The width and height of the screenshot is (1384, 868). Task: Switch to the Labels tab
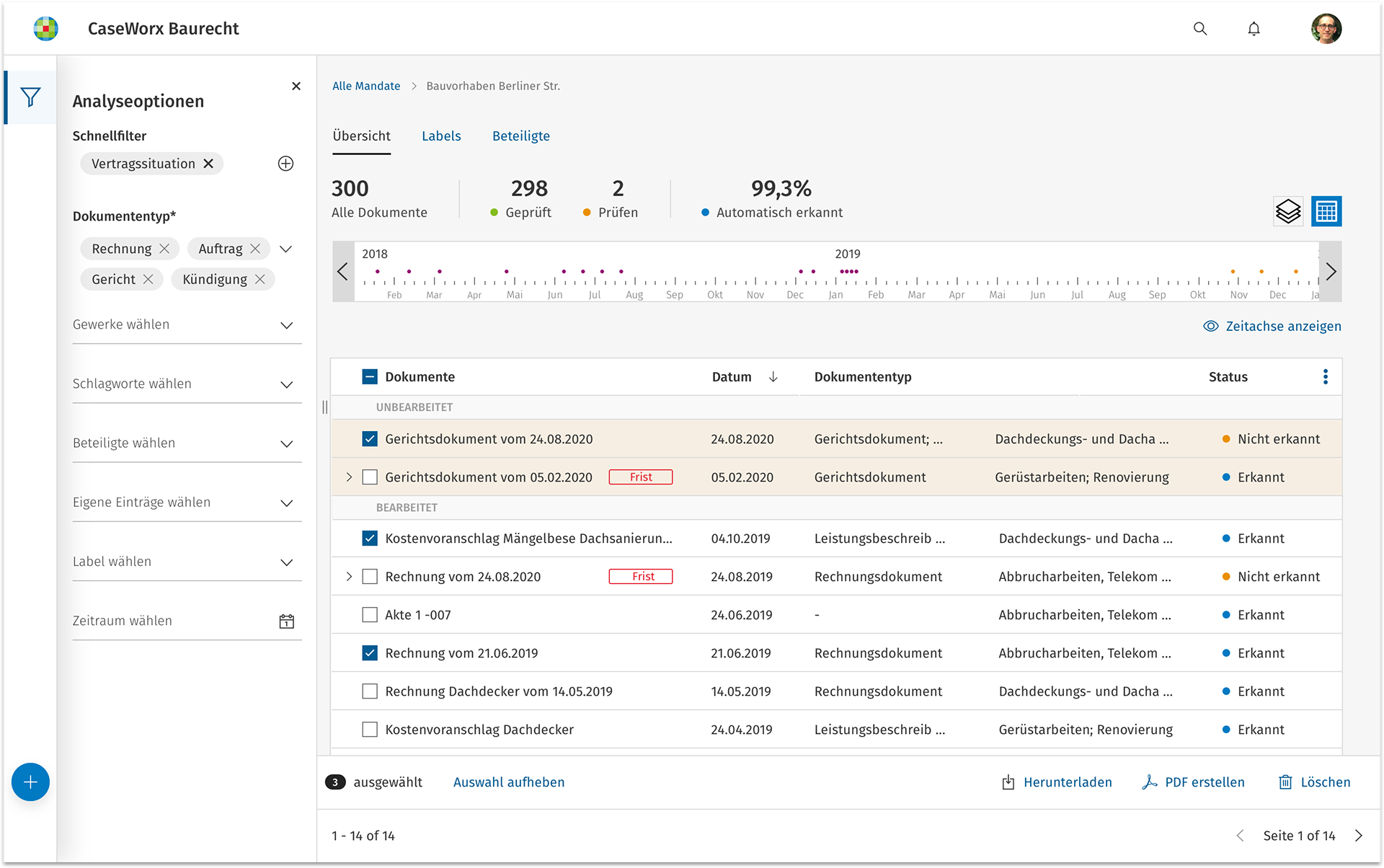tap(441, 136)
